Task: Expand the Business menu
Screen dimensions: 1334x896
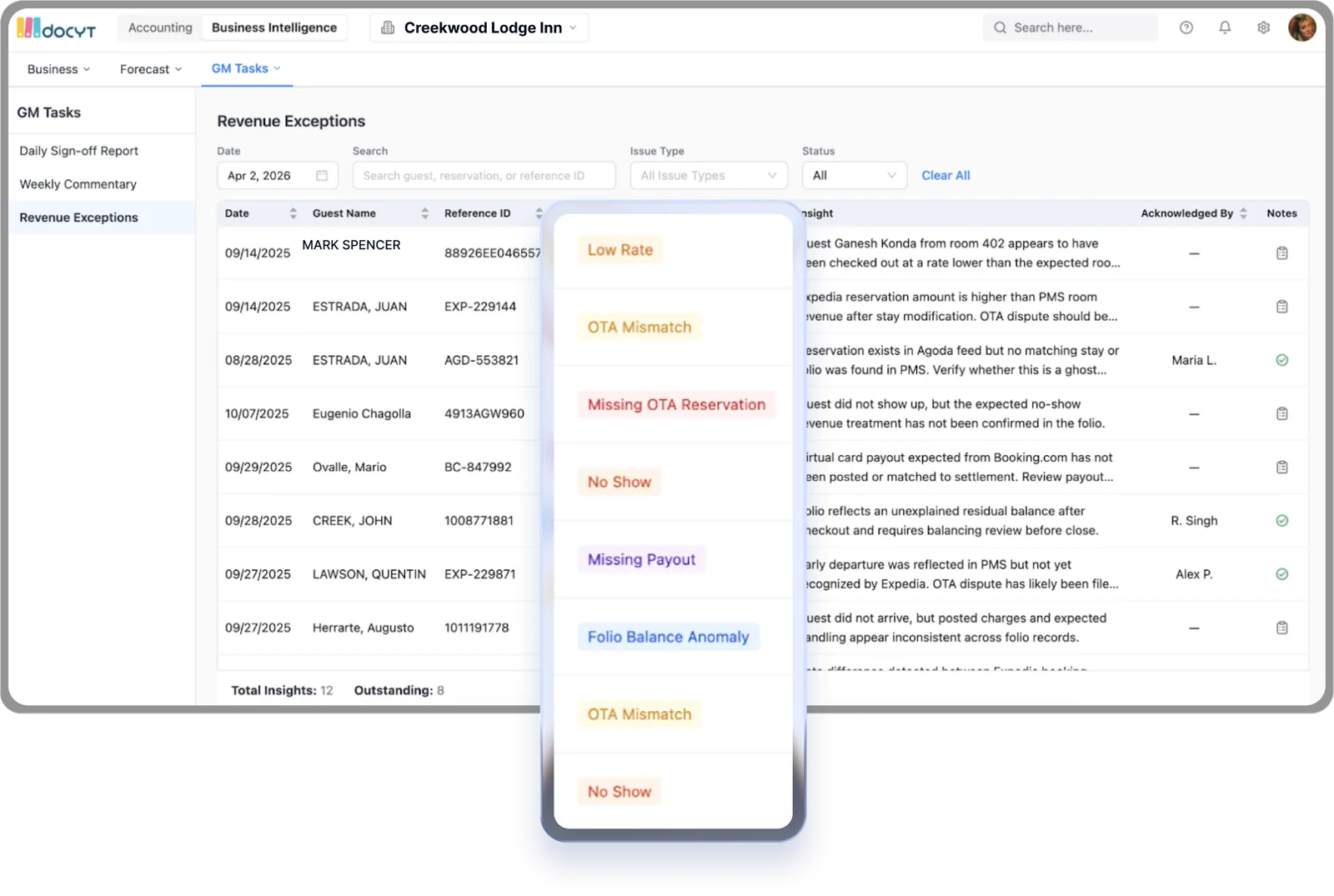Action: [58, 69]
